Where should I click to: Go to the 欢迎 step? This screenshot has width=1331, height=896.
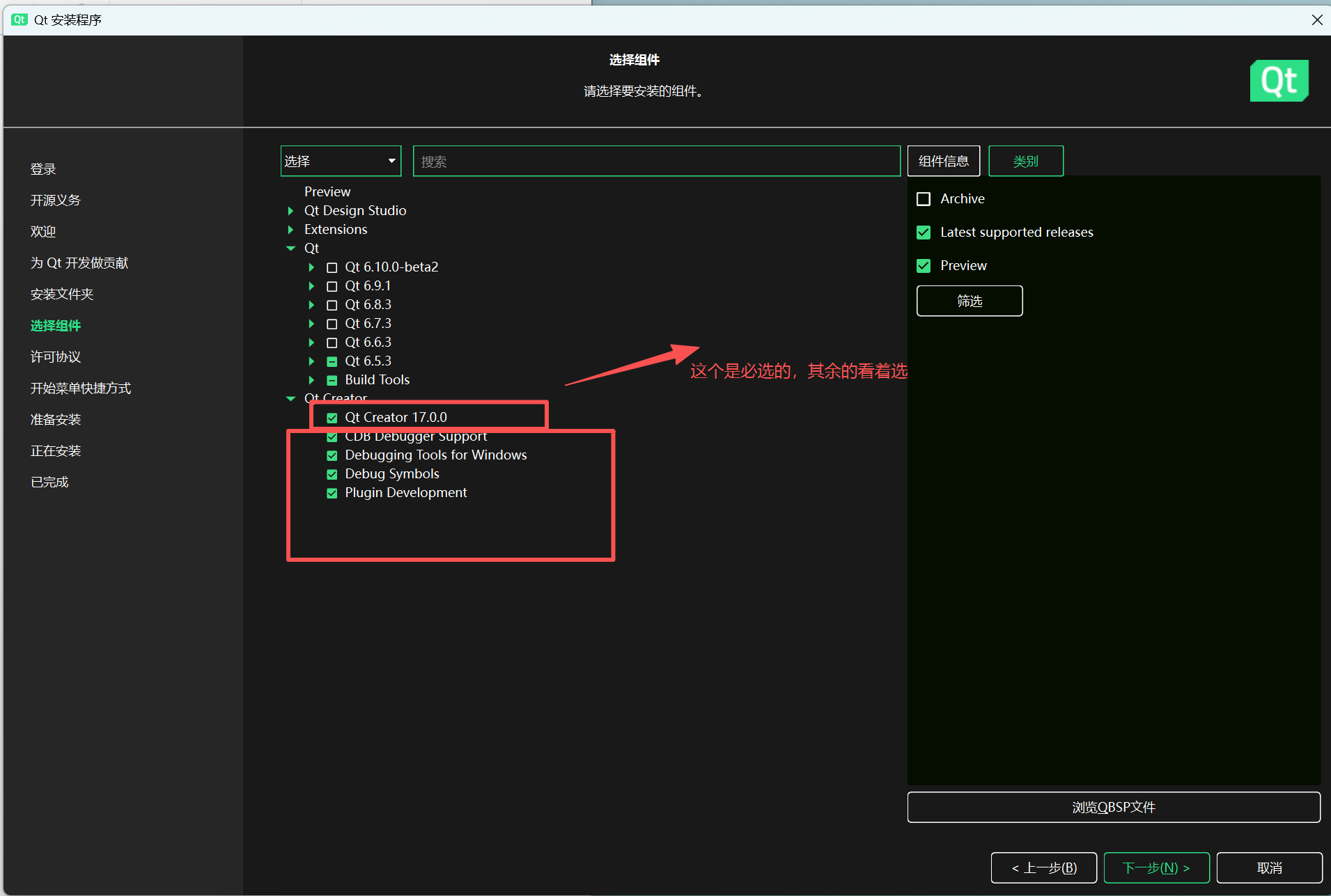pos(43,232)
